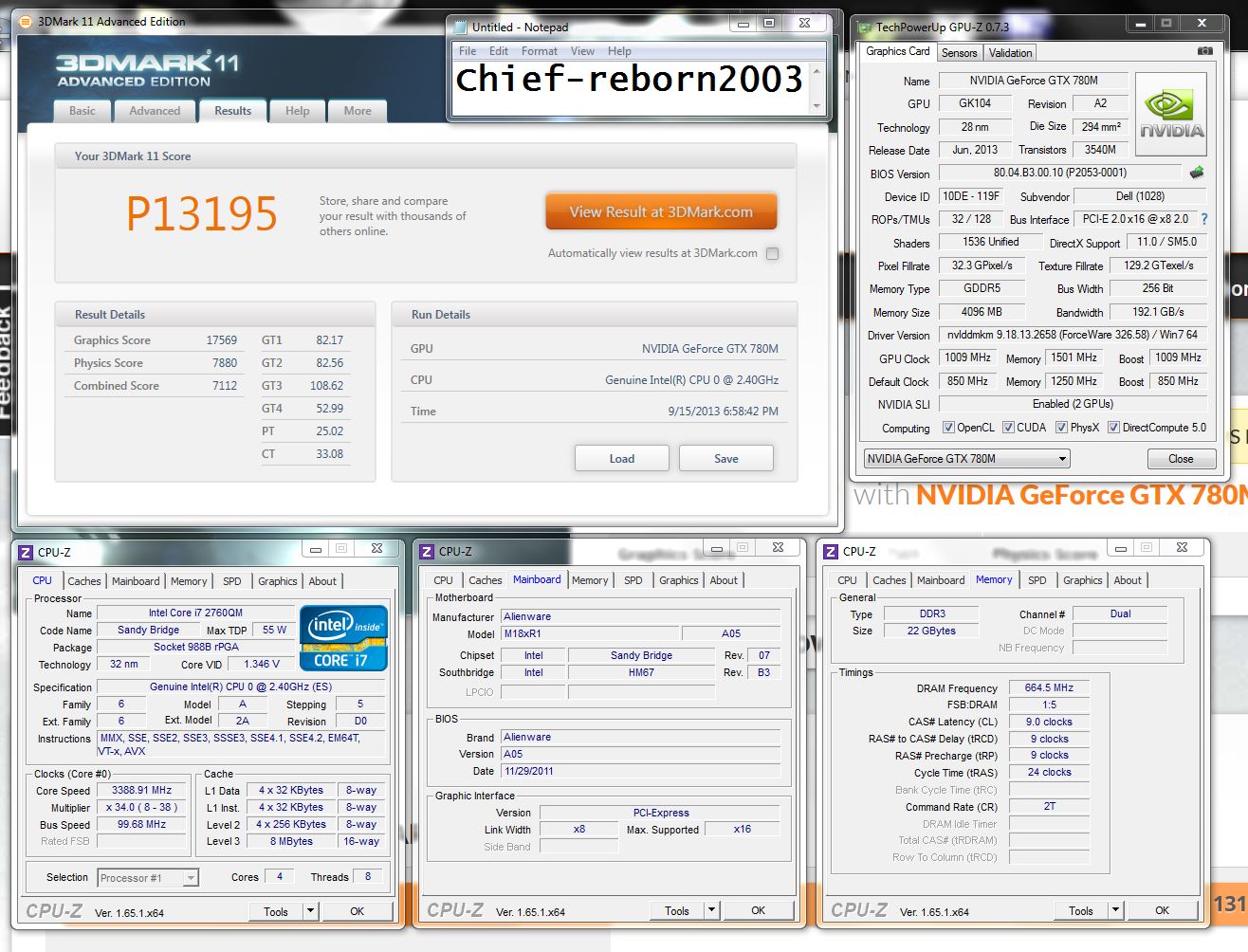Click Notepad scrollbar down arrow

(x=818, y=106)
